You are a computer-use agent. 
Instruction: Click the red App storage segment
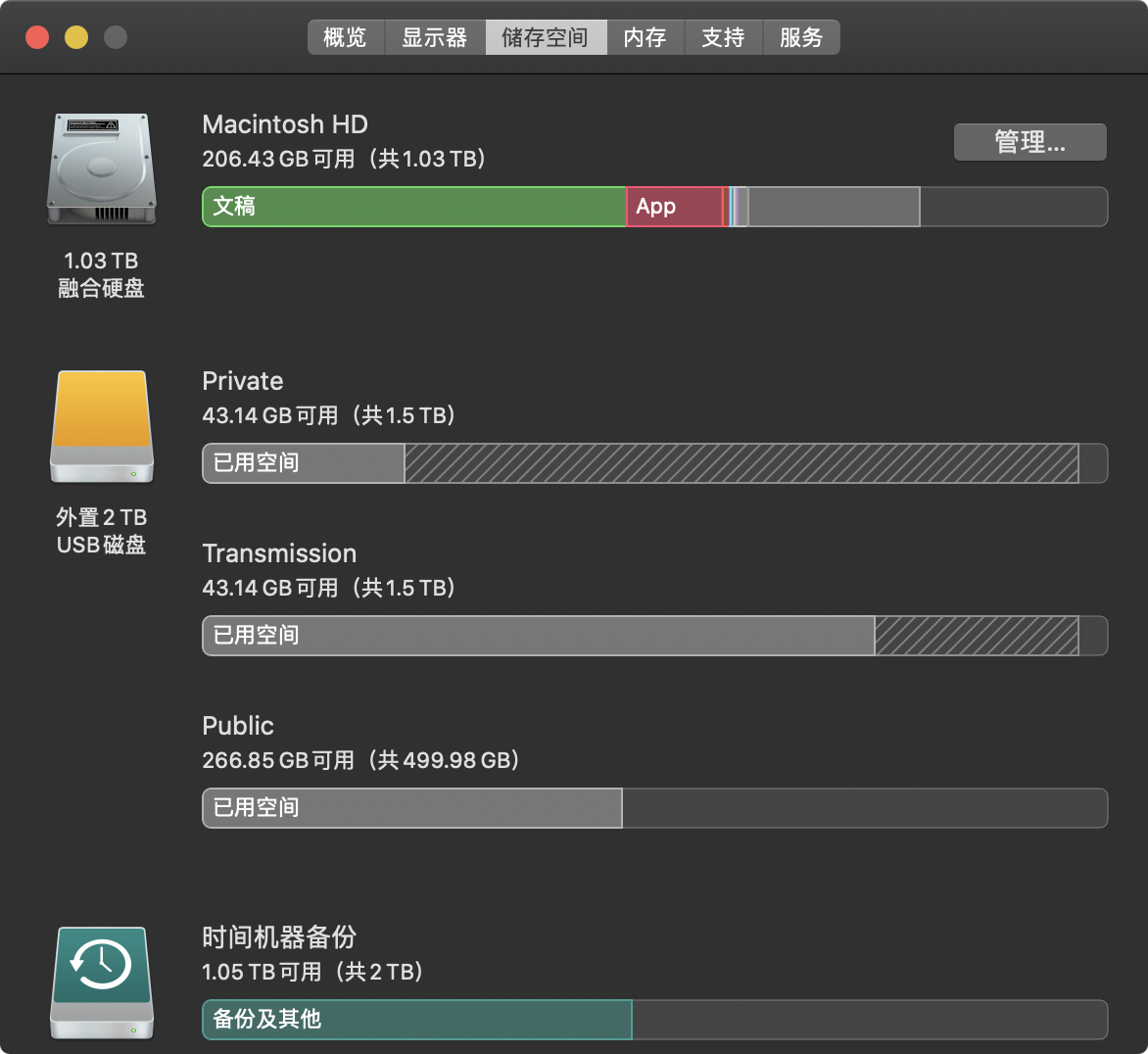(674, 207)
